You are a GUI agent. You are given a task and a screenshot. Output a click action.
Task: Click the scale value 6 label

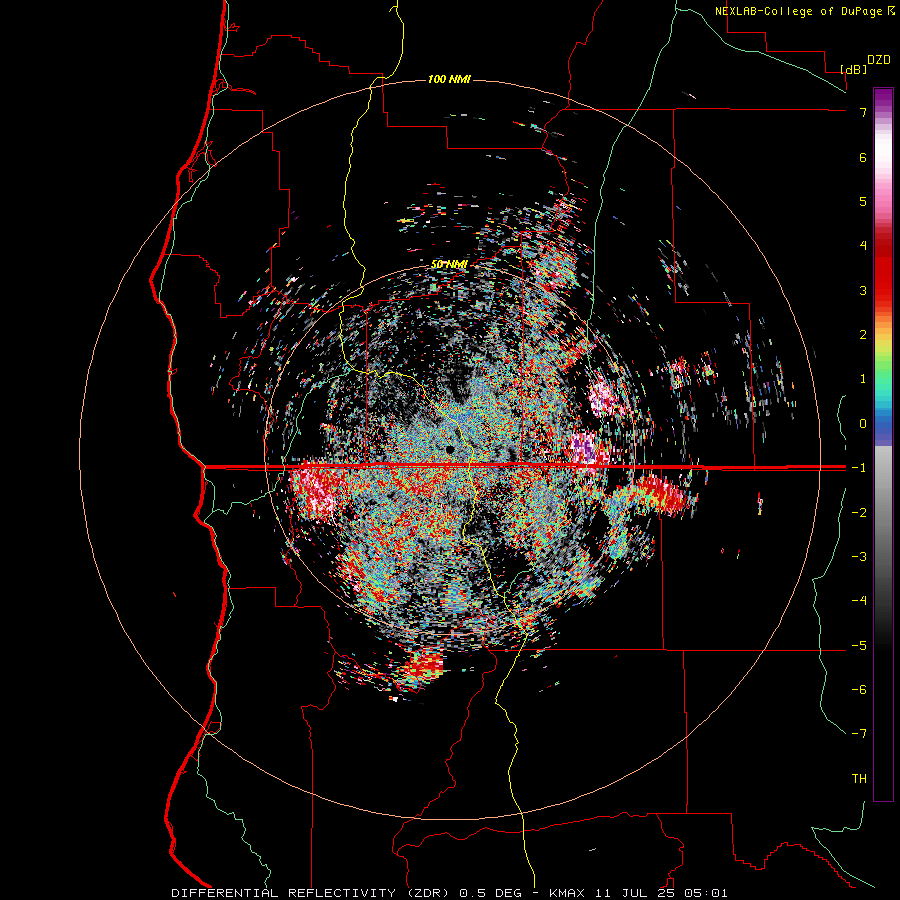[863, 157]
